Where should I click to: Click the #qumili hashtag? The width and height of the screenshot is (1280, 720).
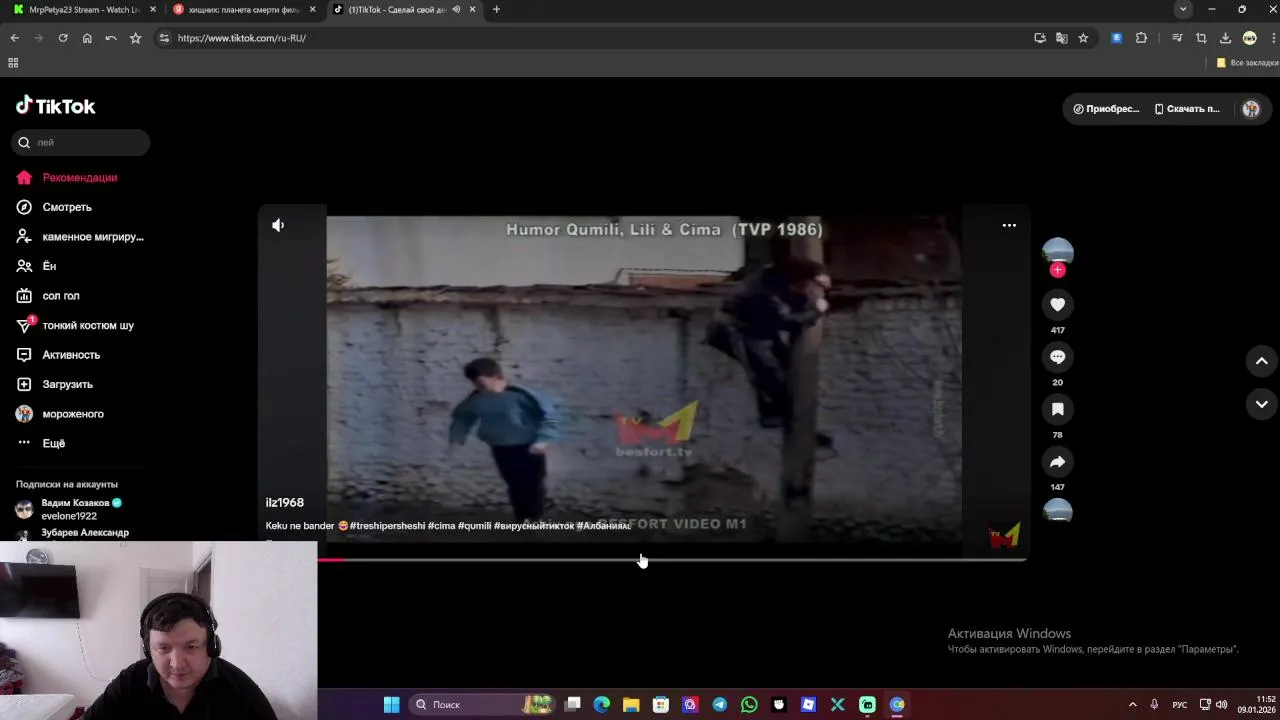474,526
